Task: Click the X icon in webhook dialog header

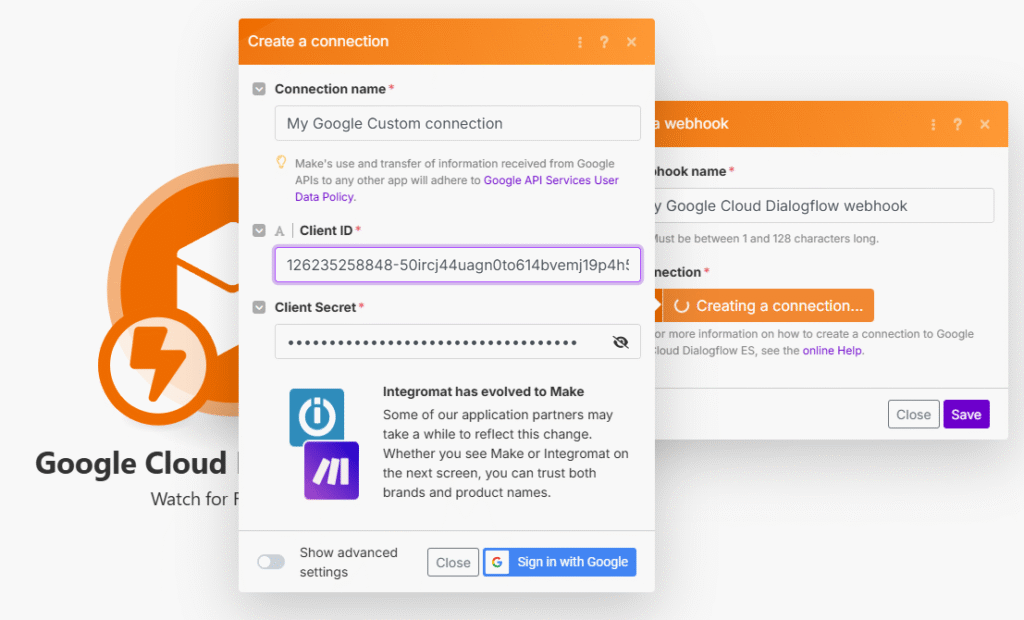Action: tap(985, 125)
